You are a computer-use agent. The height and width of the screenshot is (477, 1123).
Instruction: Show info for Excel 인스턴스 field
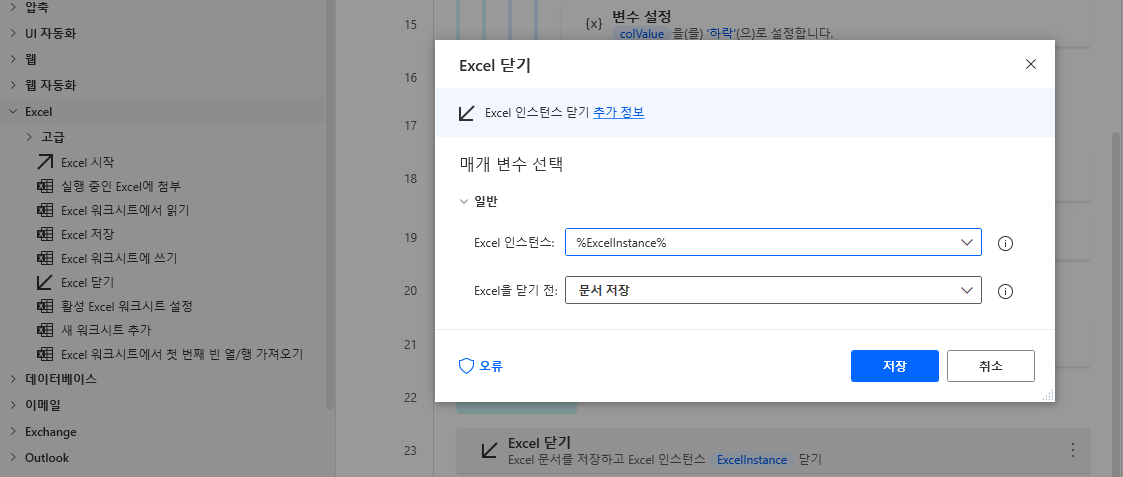point(1005,244)
